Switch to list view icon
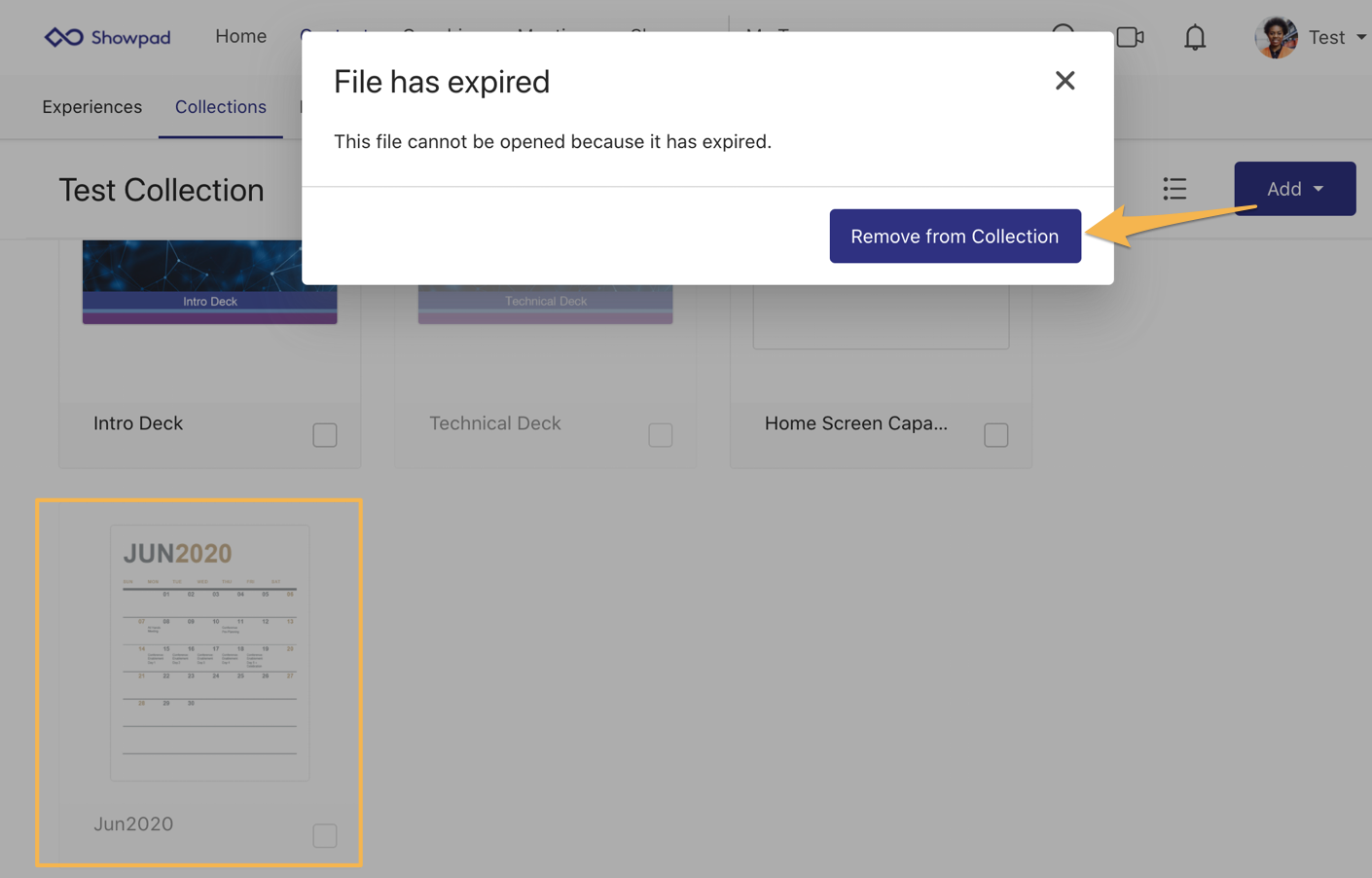 click(1174, 189)
